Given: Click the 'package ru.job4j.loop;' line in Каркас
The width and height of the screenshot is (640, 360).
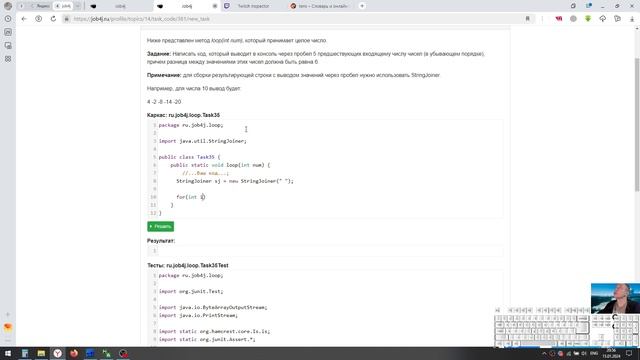Looking at the screenshot, I should pyautogui.click(x=191, y=125).
